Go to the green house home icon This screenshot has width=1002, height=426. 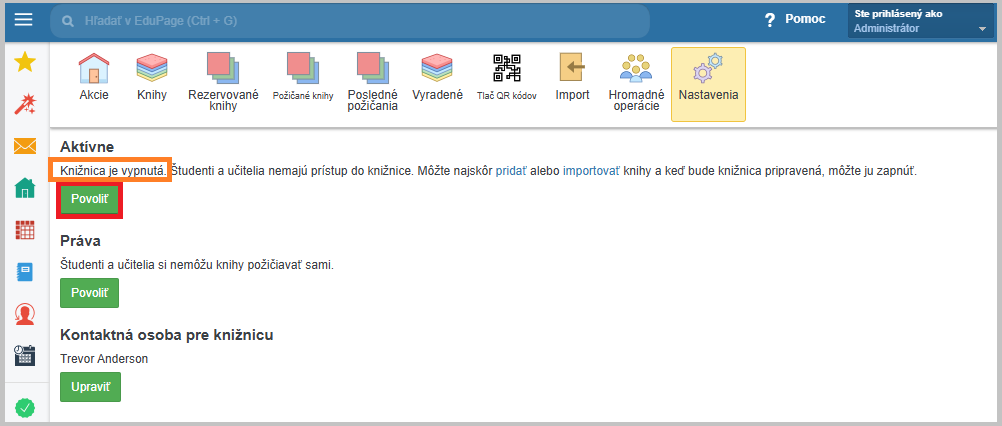[x=25, y=188]
